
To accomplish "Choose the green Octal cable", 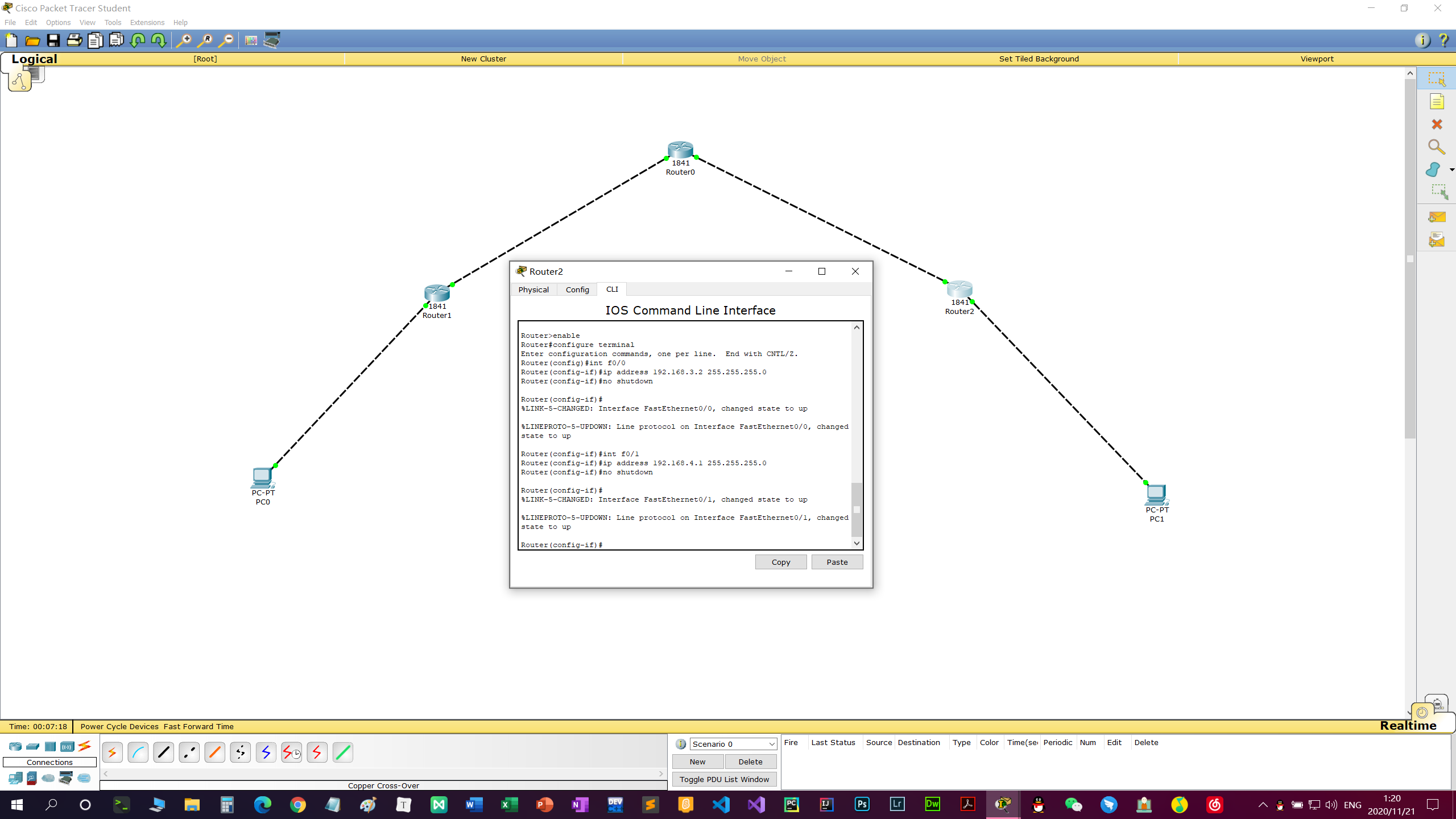I will coord(342,752).
